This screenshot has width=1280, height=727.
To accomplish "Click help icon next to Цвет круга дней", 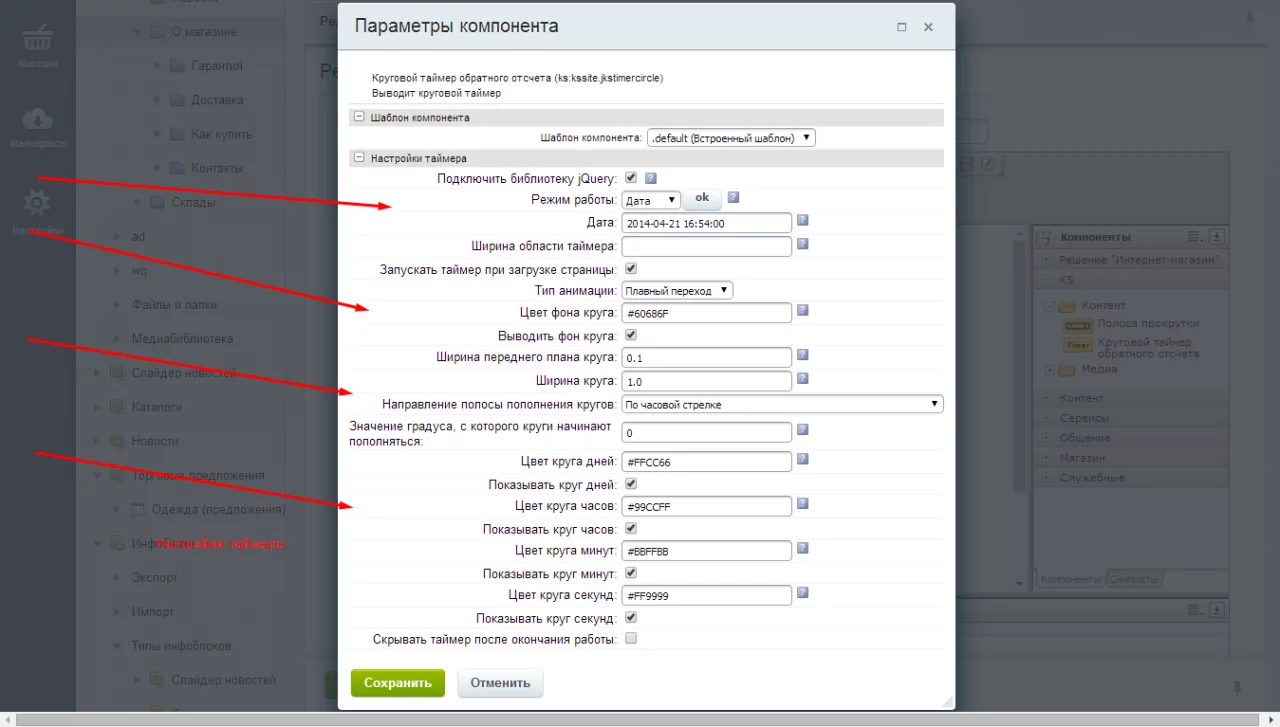I will 802,459.
